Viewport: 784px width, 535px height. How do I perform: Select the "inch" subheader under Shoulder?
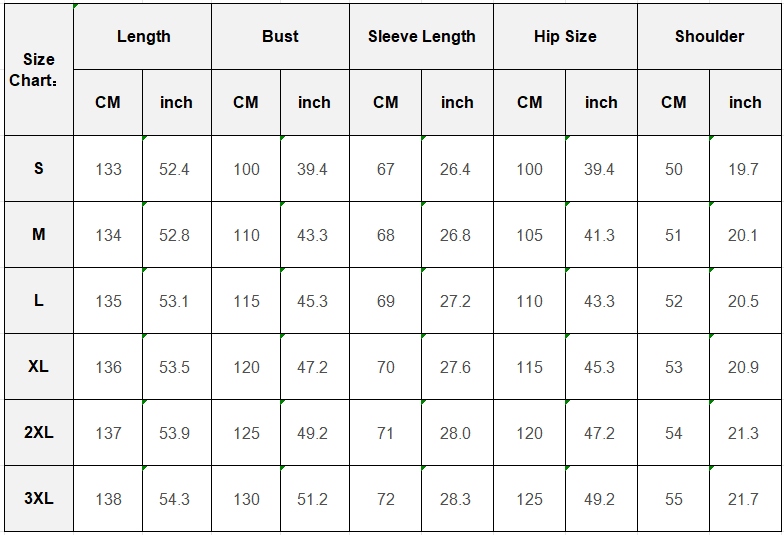click(x=744, y=102)
